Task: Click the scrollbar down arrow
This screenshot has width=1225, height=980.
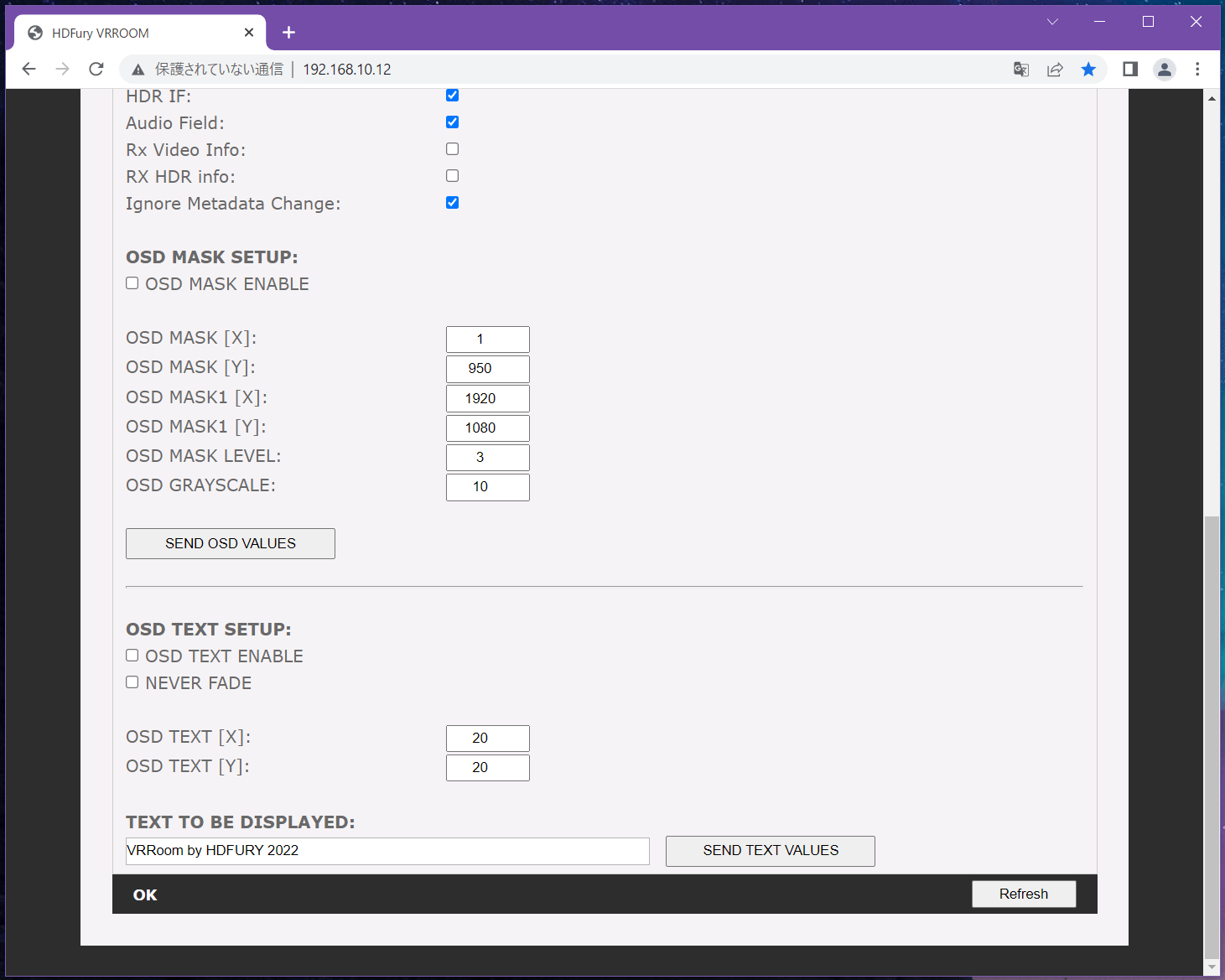Action: coord(1212,967)
